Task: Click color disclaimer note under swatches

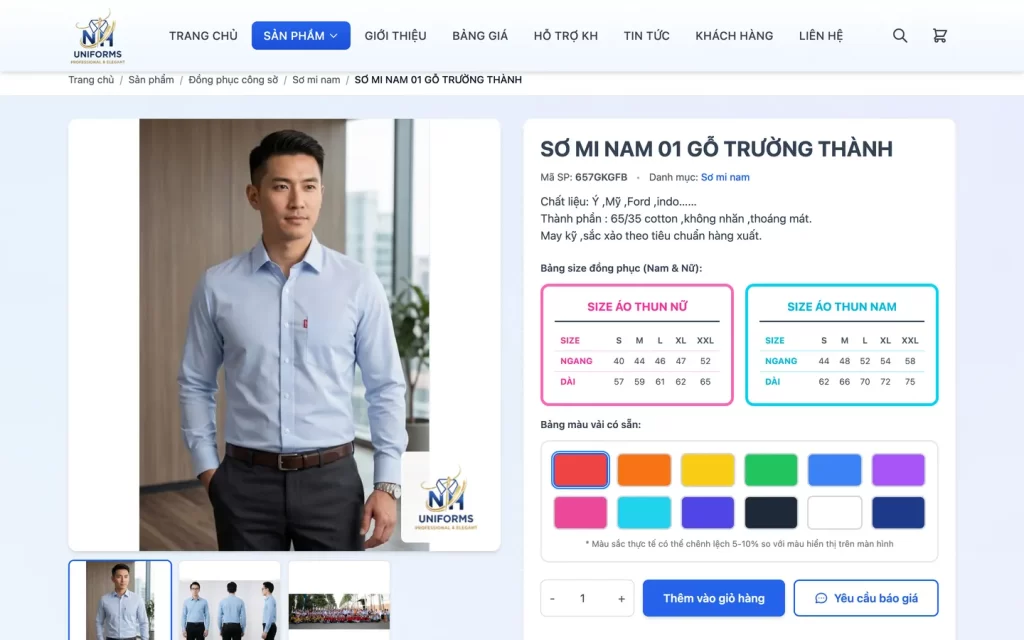Action: tap(739, 543)
